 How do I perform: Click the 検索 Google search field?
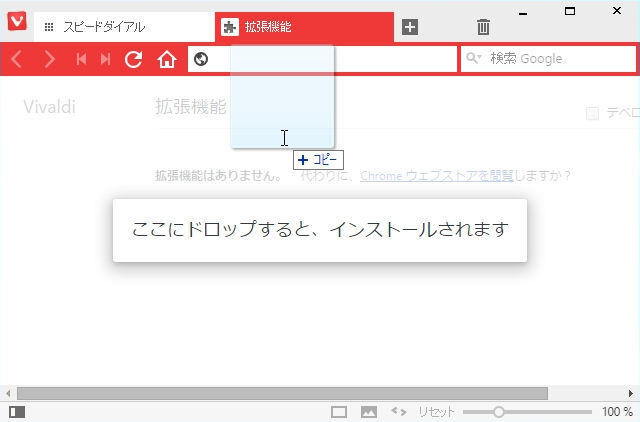(x=549, y=59)
